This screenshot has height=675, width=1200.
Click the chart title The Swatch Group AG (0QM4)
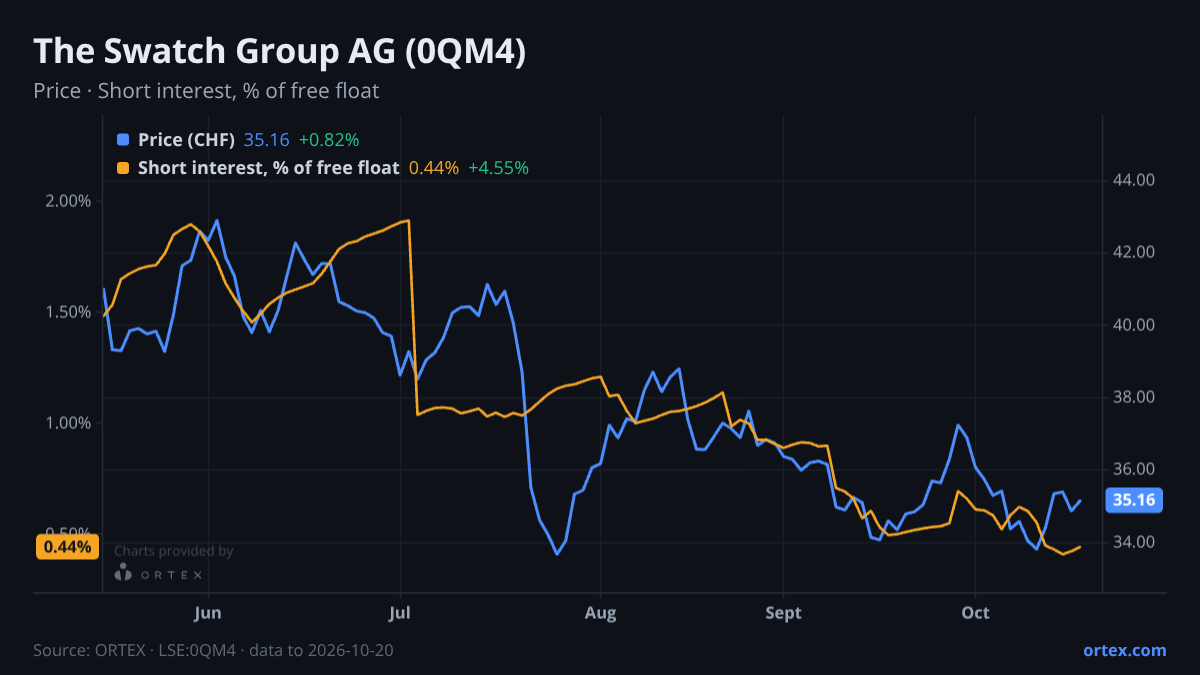[x=280, y=52]
